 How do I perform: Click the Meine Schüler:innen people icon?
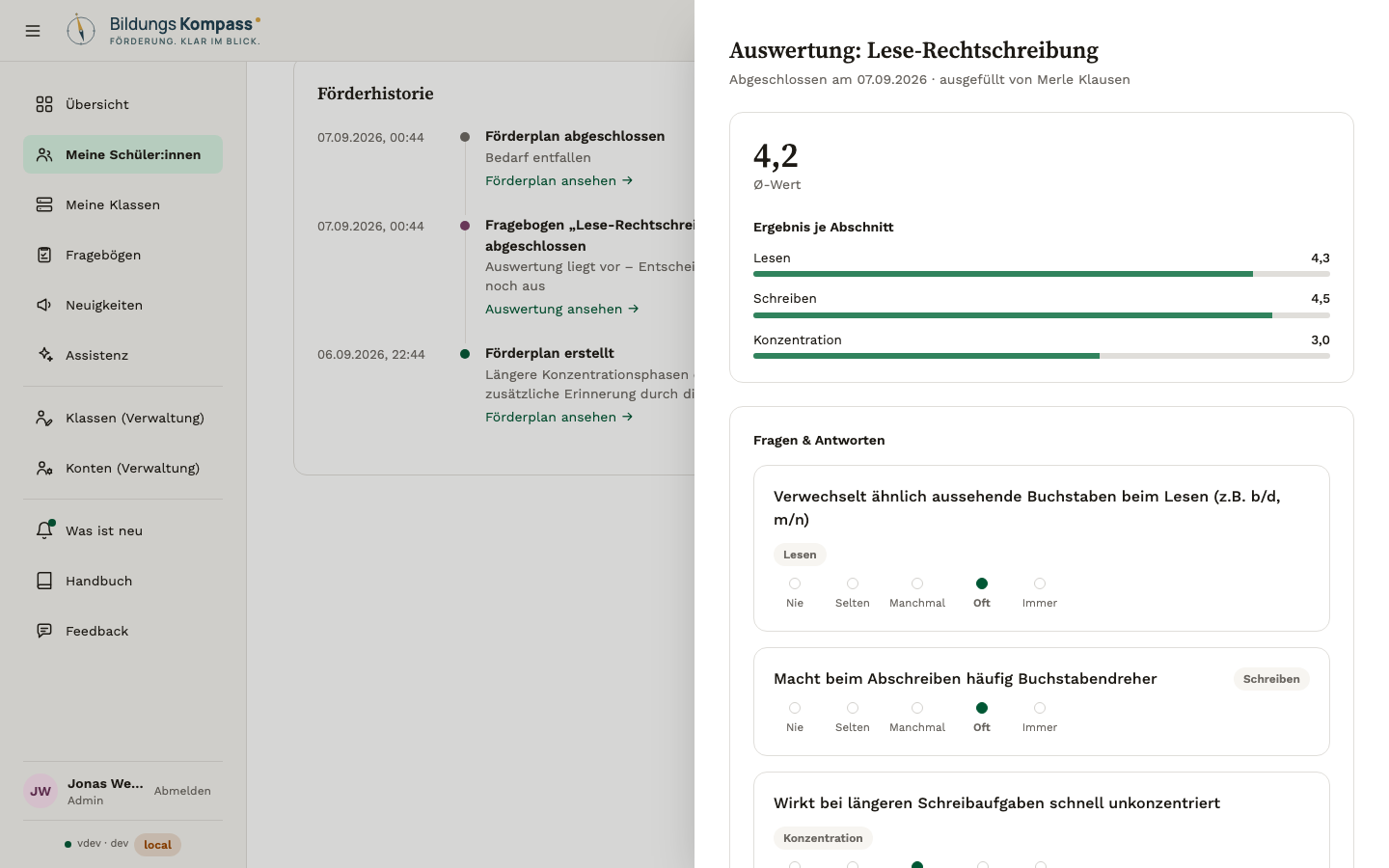tap(44, 154)
